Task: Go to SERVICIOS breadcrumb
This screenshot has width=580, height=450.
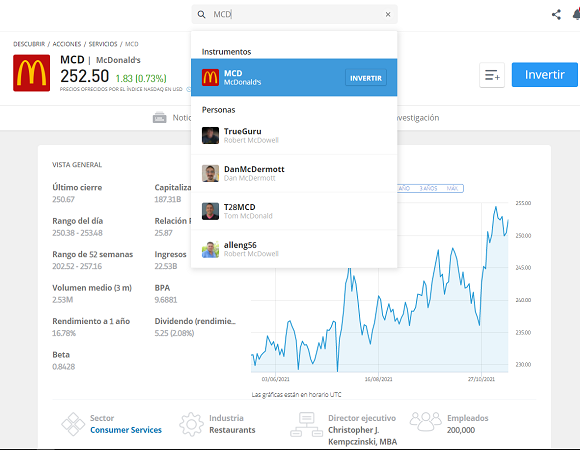Action: tap(103, 44)
